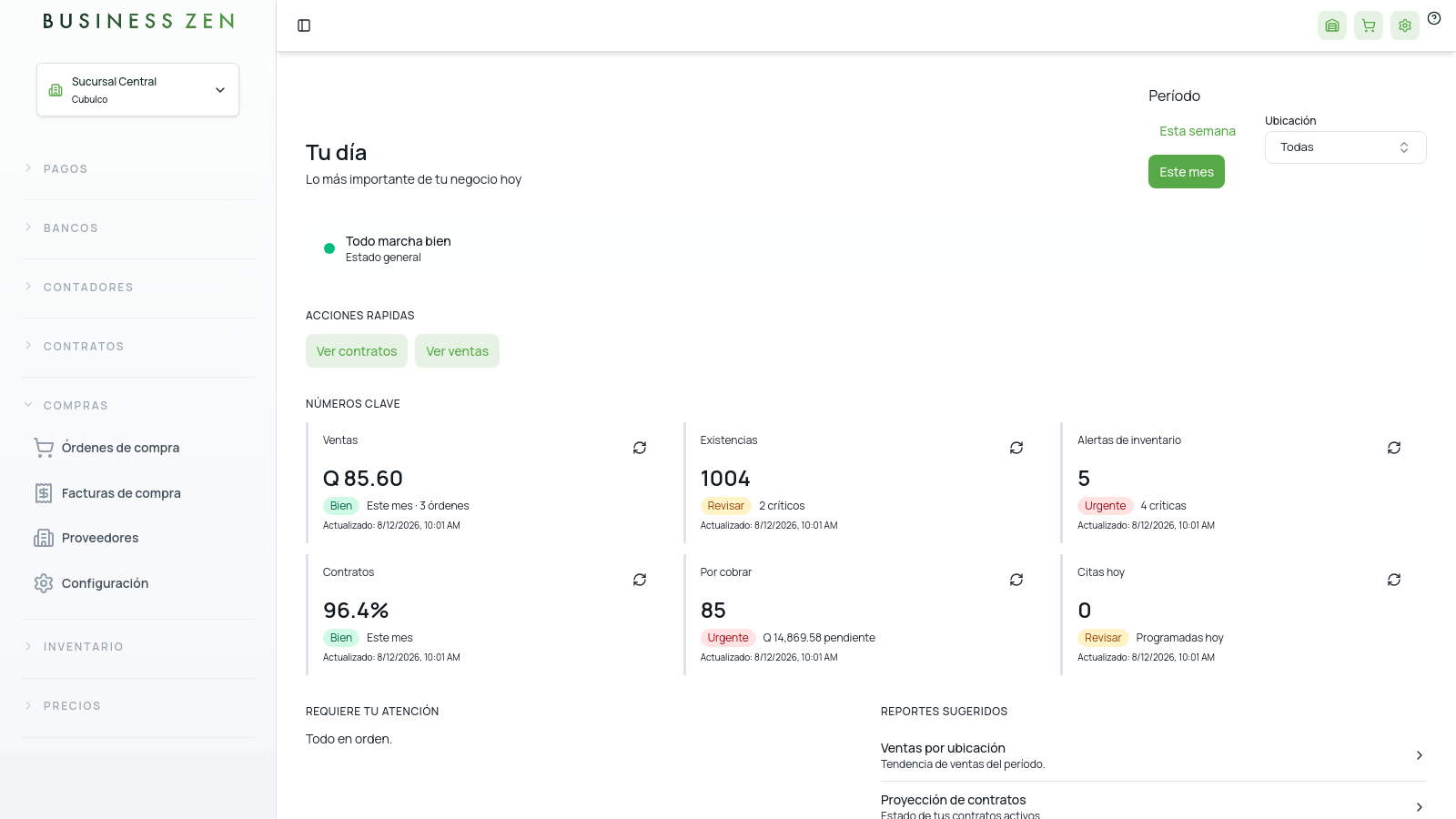Screen dimensions: 1456x819
Task: Expand the PAGOS section
Action: coord(137,169)
